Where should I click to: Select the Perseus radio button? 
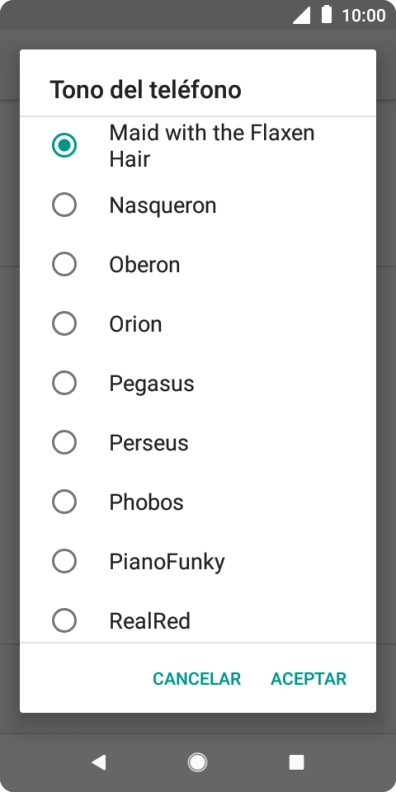(64, 442)
